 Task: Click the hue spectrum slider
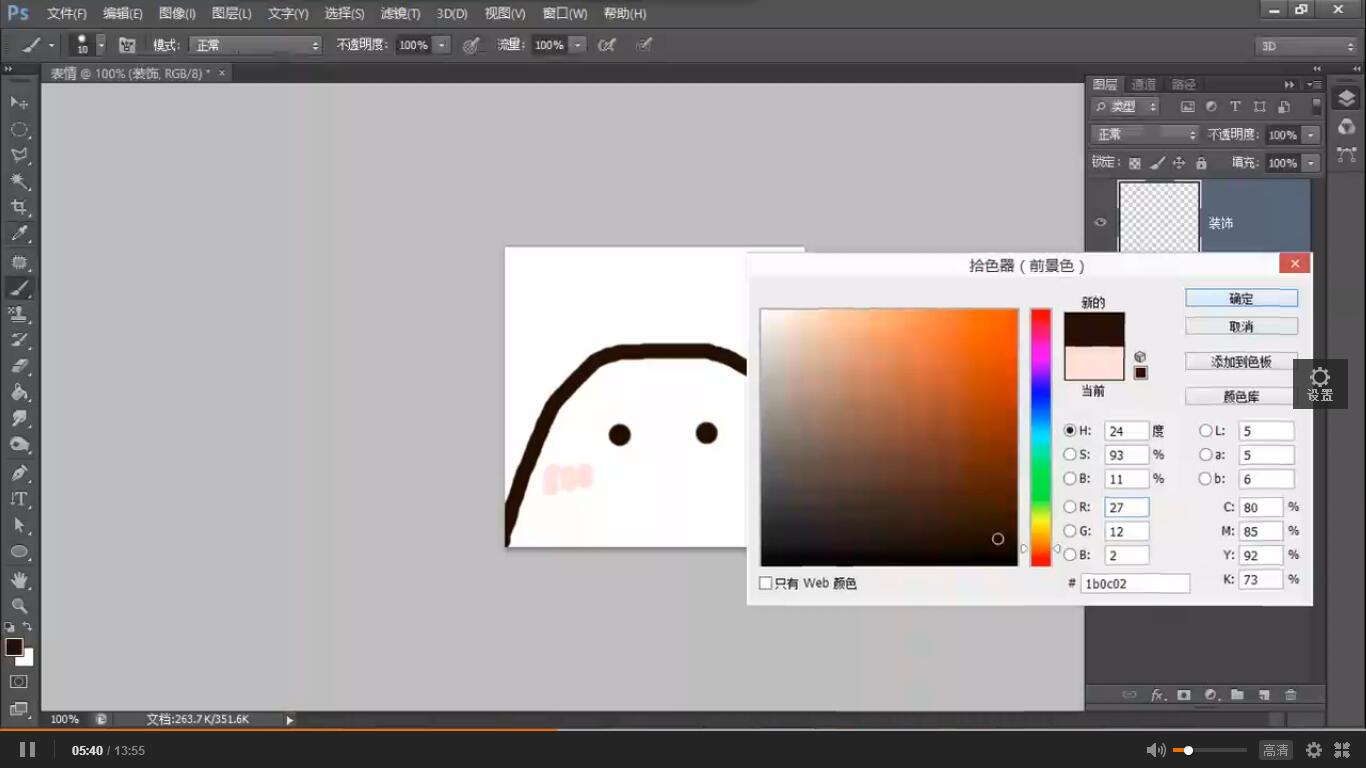[1041, 437]
